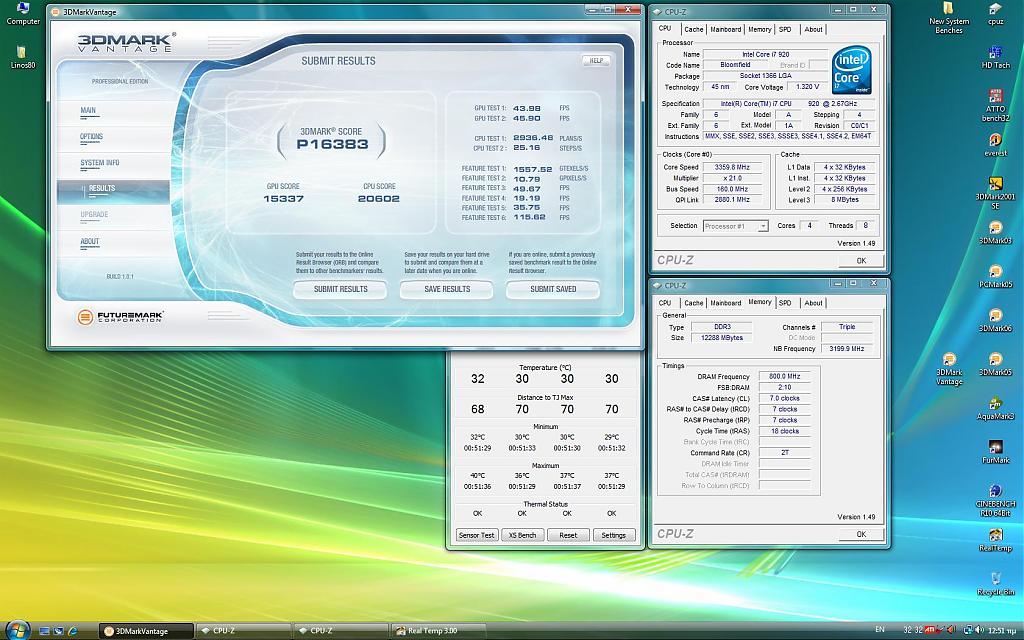This screenshot has width=1024, height=640.
Task: Launch HD Tach from the desktop
Action: [995, 57]
